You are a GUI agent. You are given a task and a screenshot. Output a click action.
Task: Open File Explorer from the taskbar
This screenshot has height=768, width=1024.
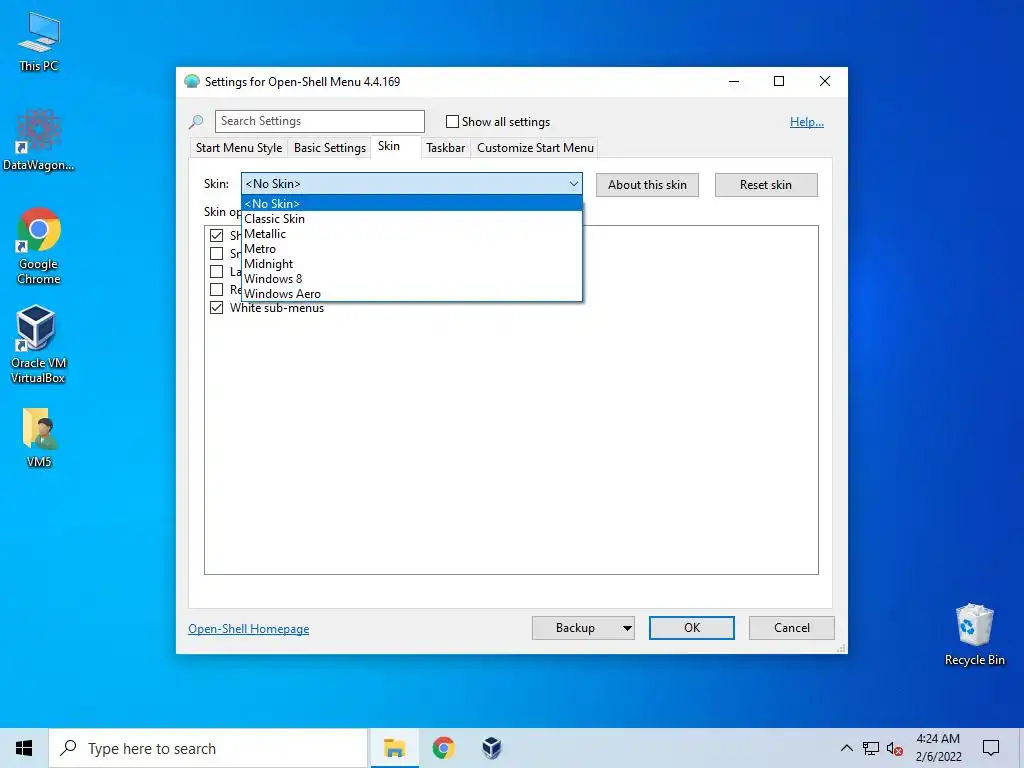point(394,748)
